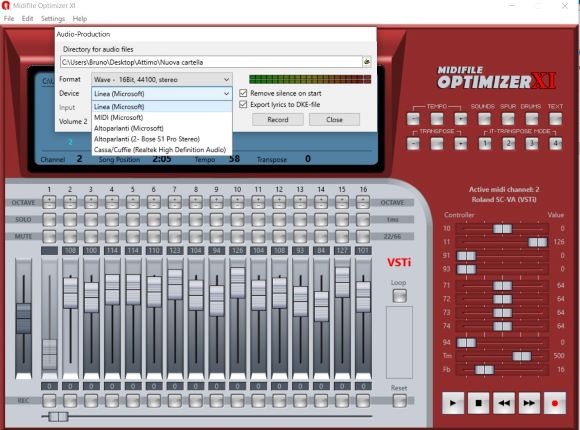Click channel 7 volume value 123
This screenshot has height=430, width=580.
pos(175,251)
